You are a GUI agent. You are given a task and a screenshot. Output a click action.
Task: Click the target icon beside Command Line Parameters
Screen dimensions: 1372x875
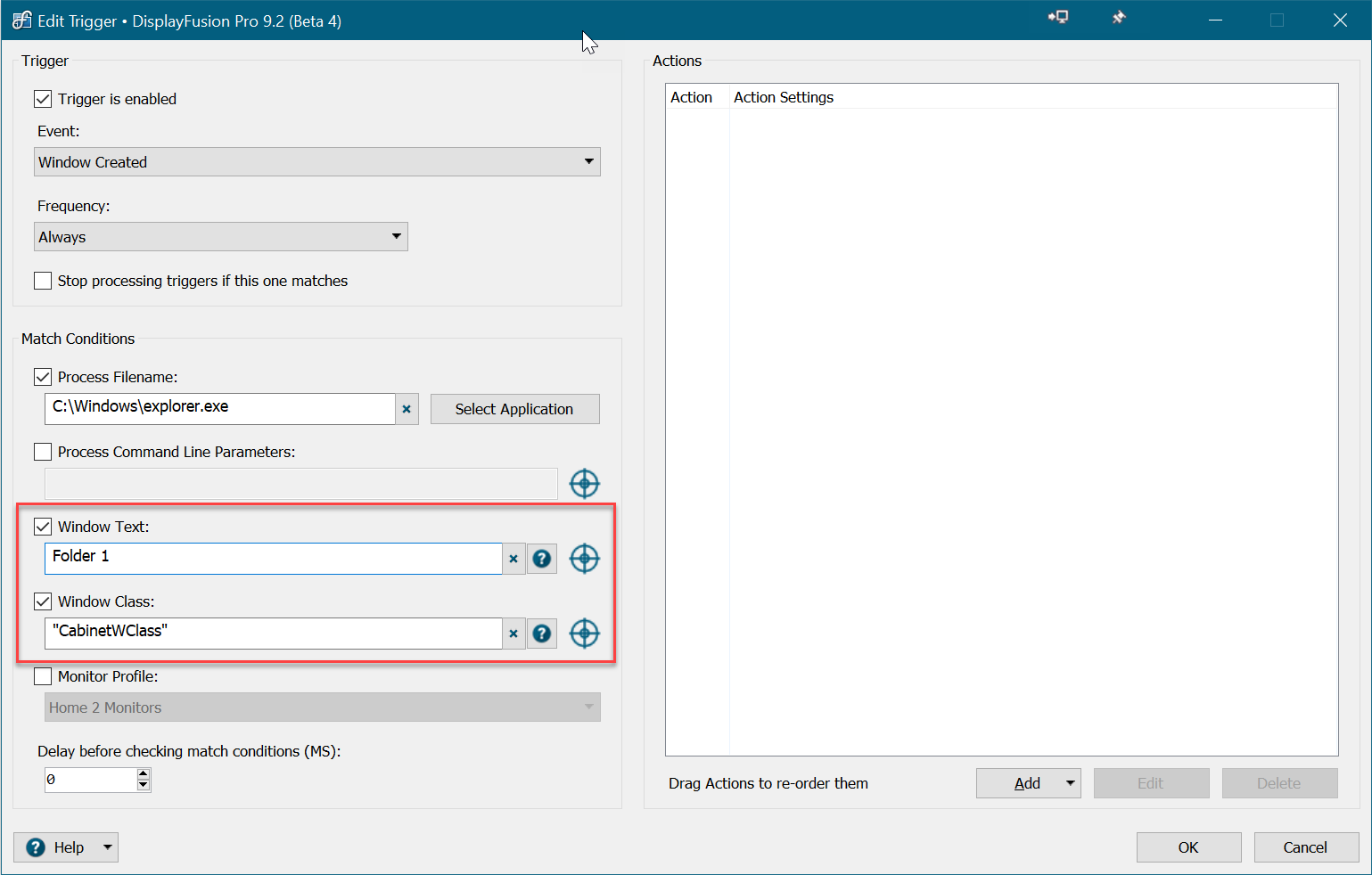[x=584, y=484]
